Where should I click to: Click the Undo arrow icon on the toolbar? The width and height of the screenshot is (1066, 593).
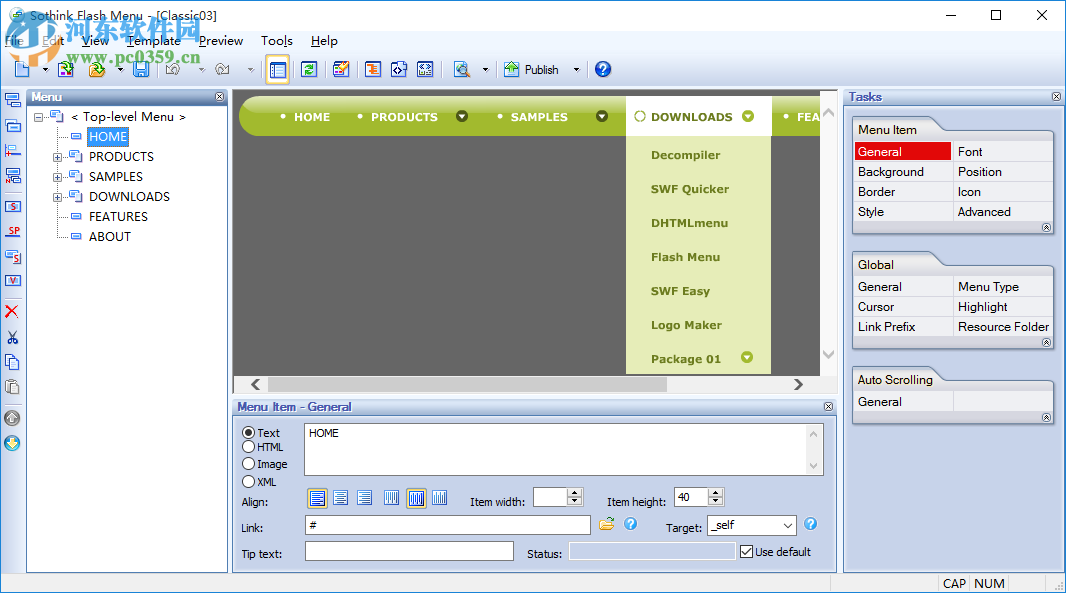pos(173,69)
